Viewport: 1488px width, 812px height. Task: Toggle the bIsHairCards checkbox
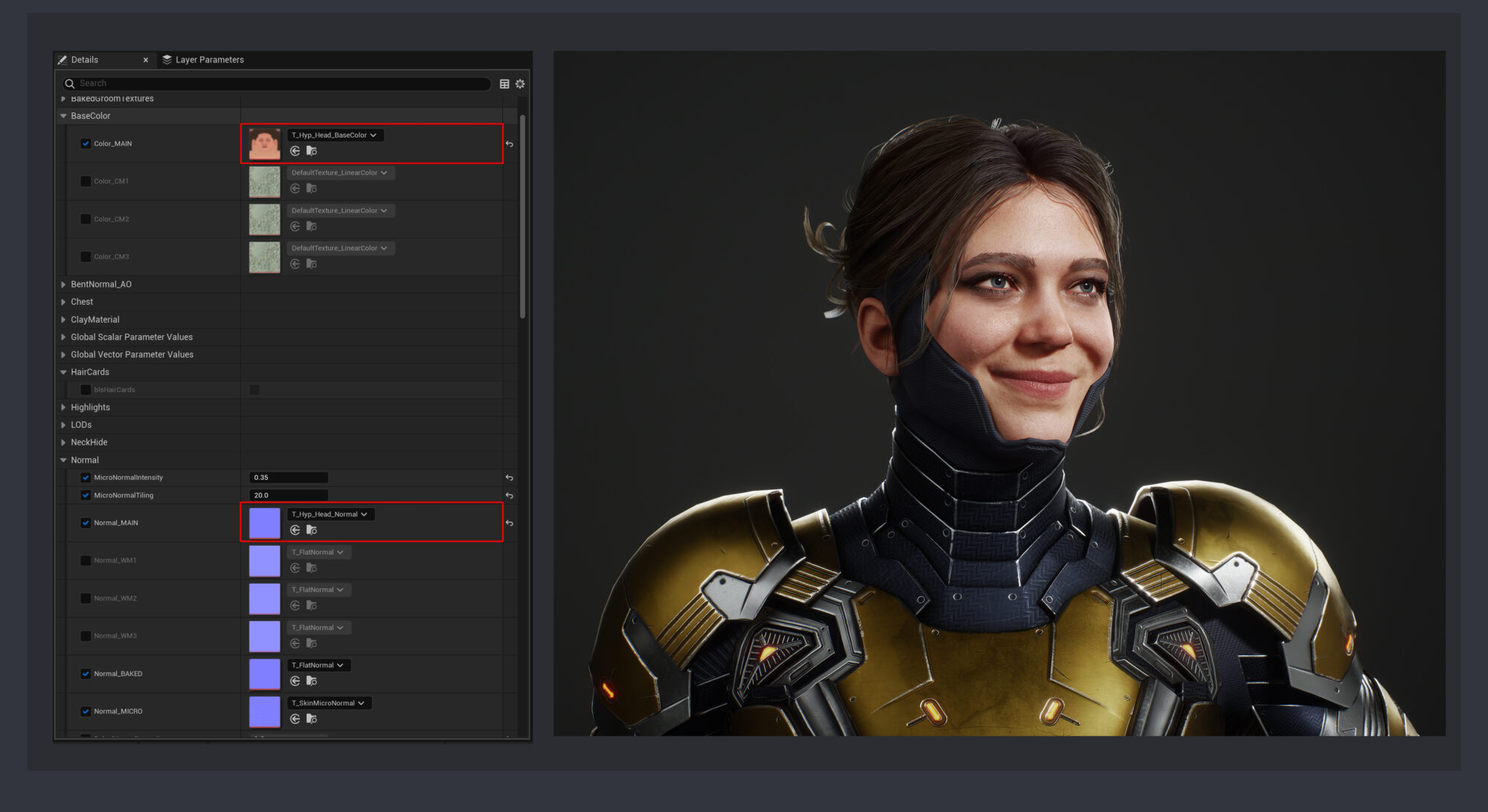click(254, 389)
